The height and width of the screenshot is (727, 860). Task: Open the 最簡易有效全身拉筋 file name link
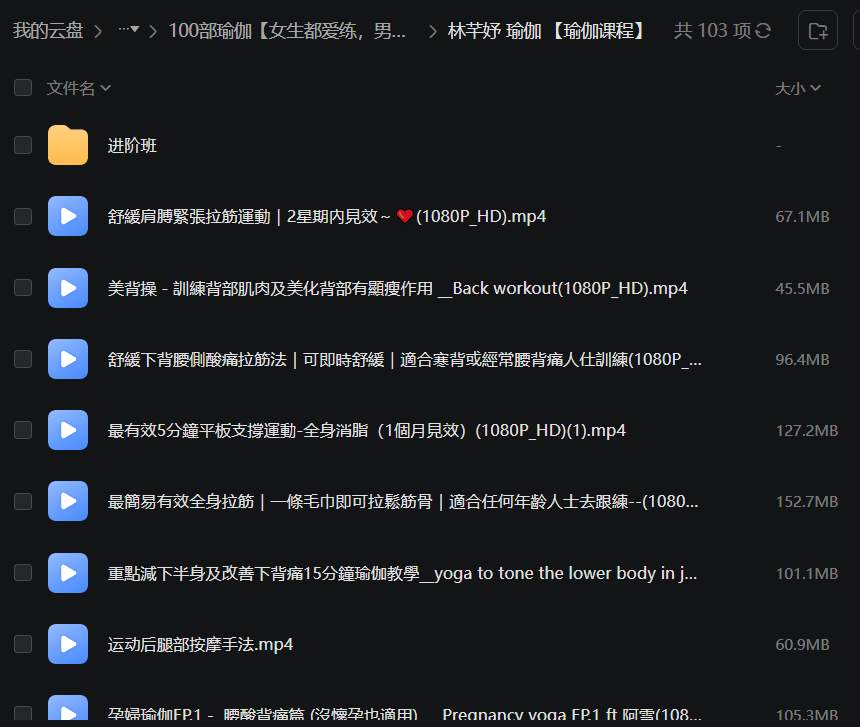pyautogui.click(x=402, y=501)
